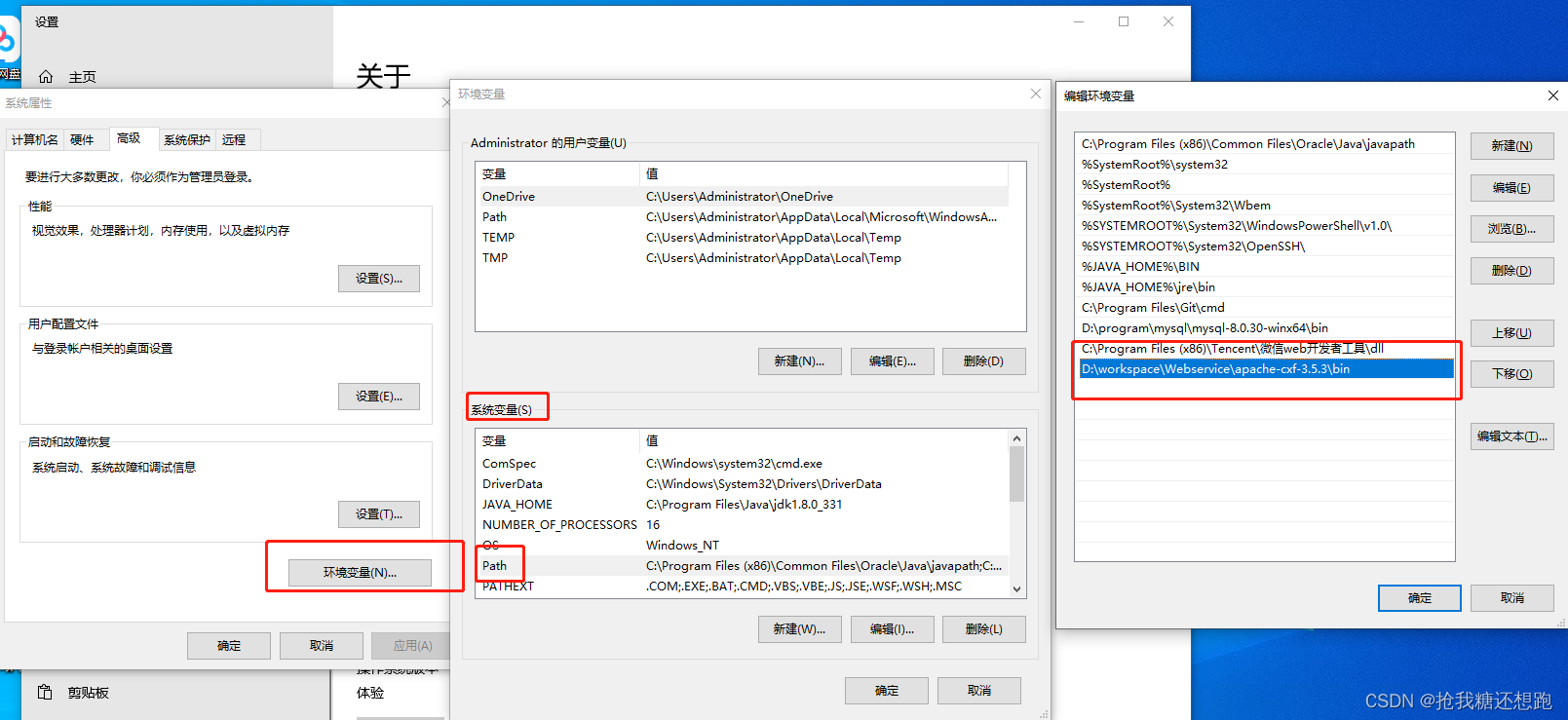Click system variables 删除(L) button

[x=984, y=629]
